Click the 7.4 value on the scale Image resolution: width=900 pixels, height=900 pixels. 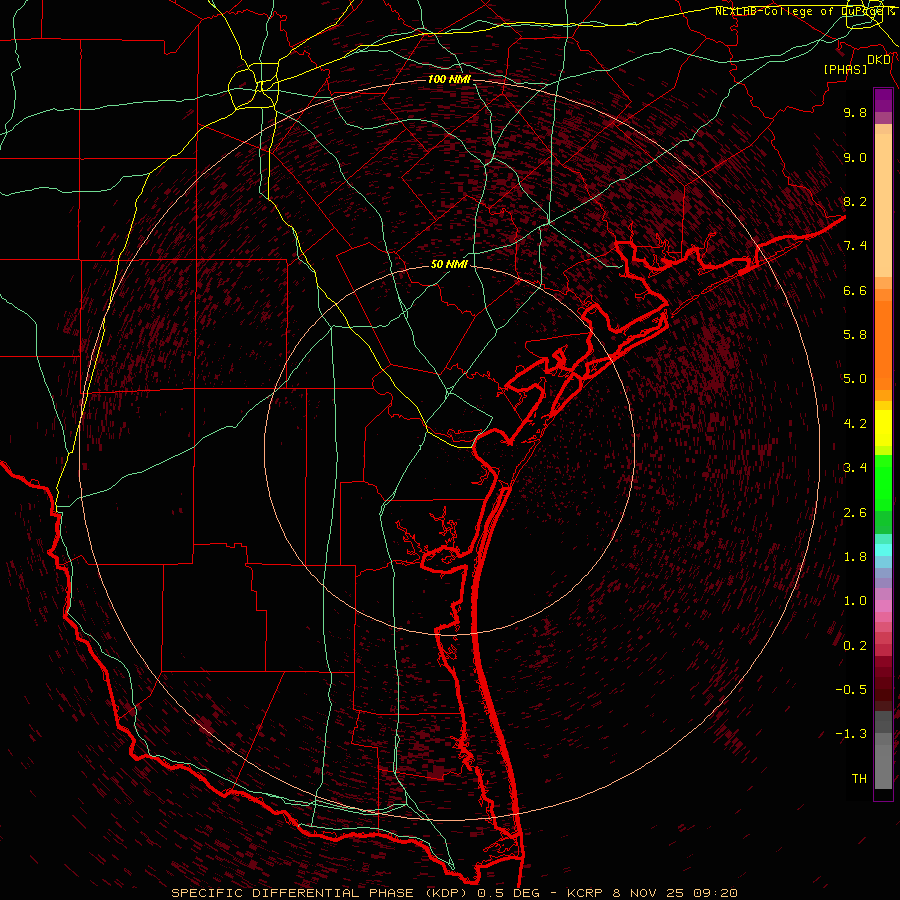click(855, 246)
